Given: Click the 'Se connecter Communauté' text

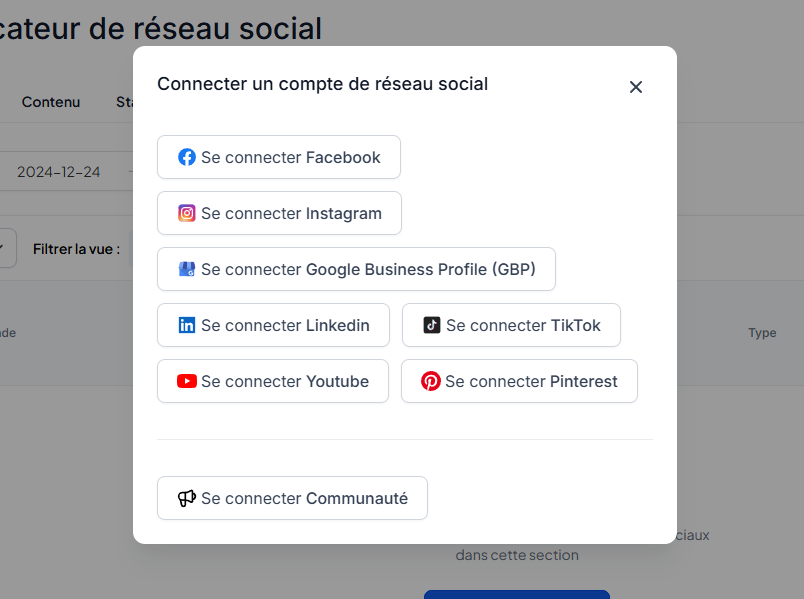Looking at the screenshot, I should pyautogui.click(x=305, y=498).
